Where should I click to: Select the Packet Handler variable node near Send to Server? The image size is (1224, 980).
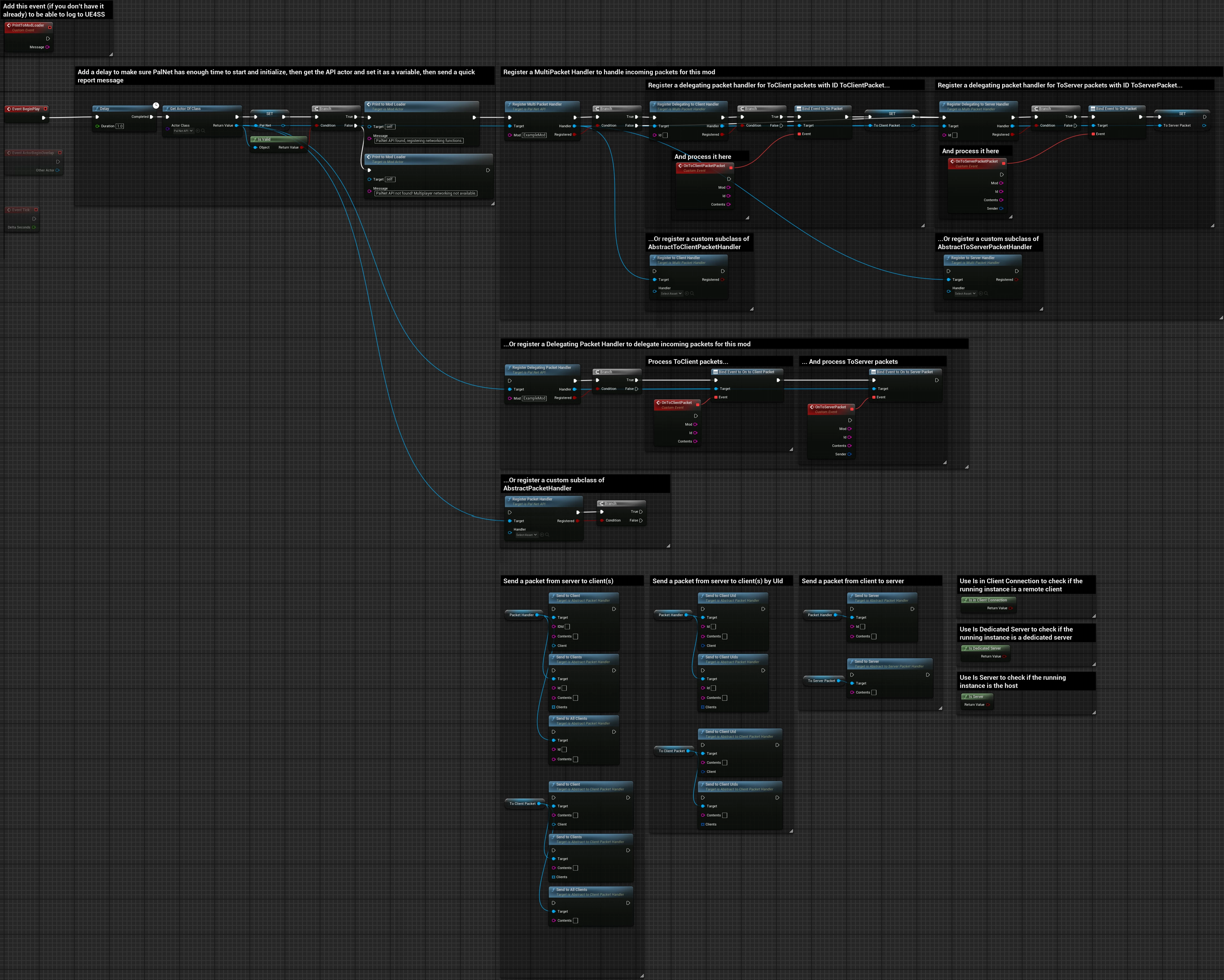click(820, 615)
